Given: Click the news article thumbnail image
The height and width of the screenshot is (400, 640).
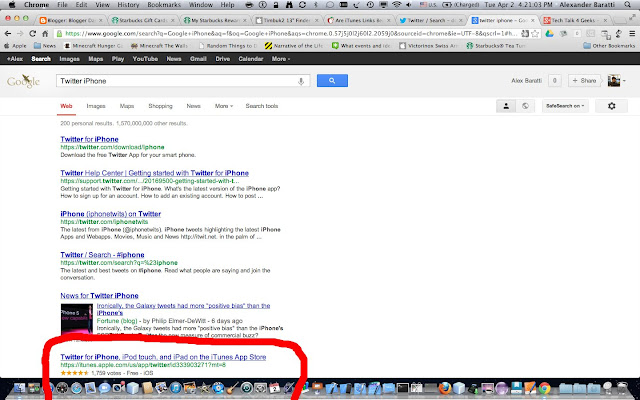Looking at the screenshot, I should pyautogui.click(x=77, y=320).
